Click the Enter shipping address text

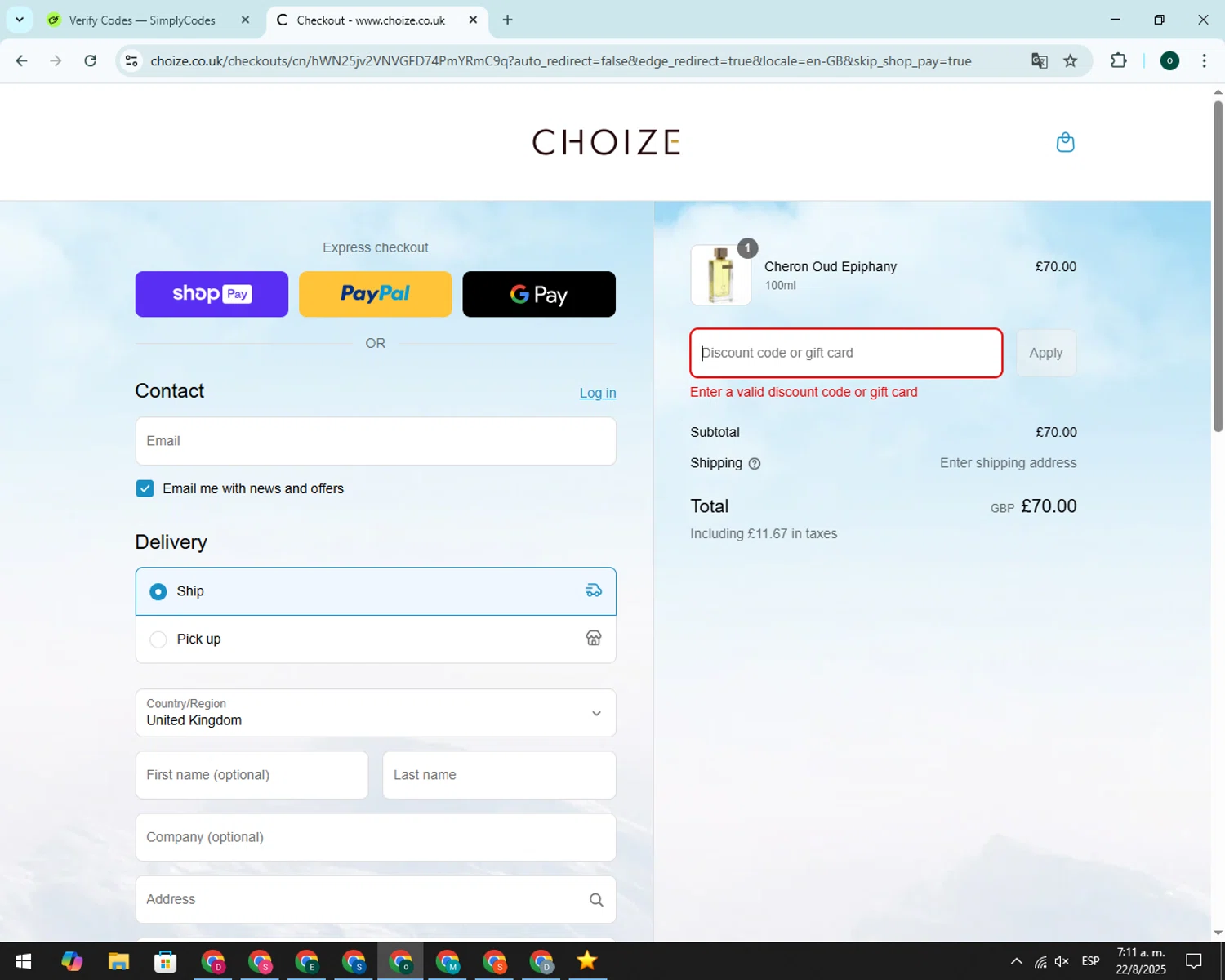point(1008,463)
